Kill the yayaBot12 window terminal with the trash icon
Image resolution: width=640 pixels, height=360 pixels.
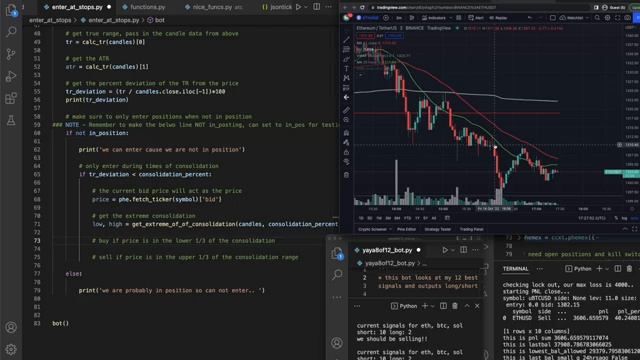[x=455, y=306]
